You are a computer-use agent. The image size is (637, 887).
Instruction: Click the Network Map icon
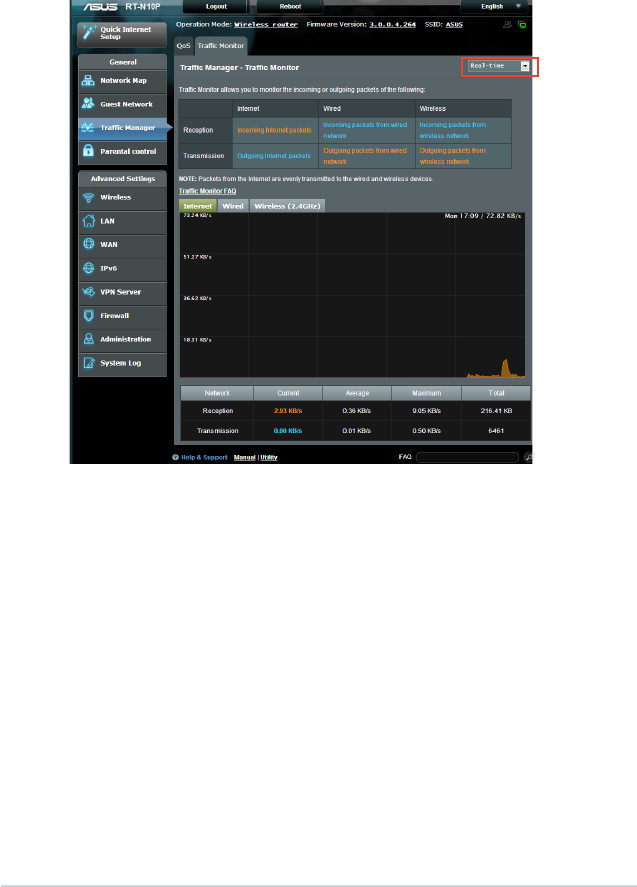[88, 80]
